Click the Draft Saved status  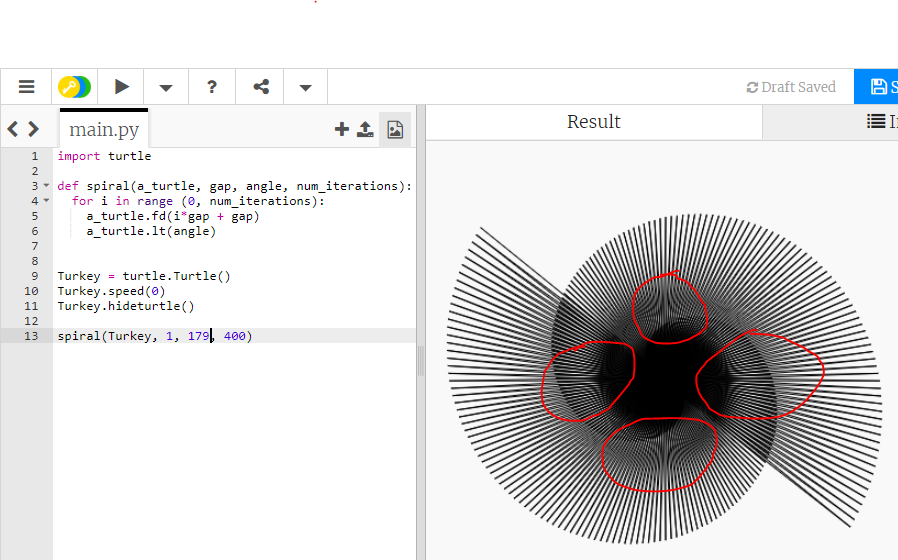[791, 87]
